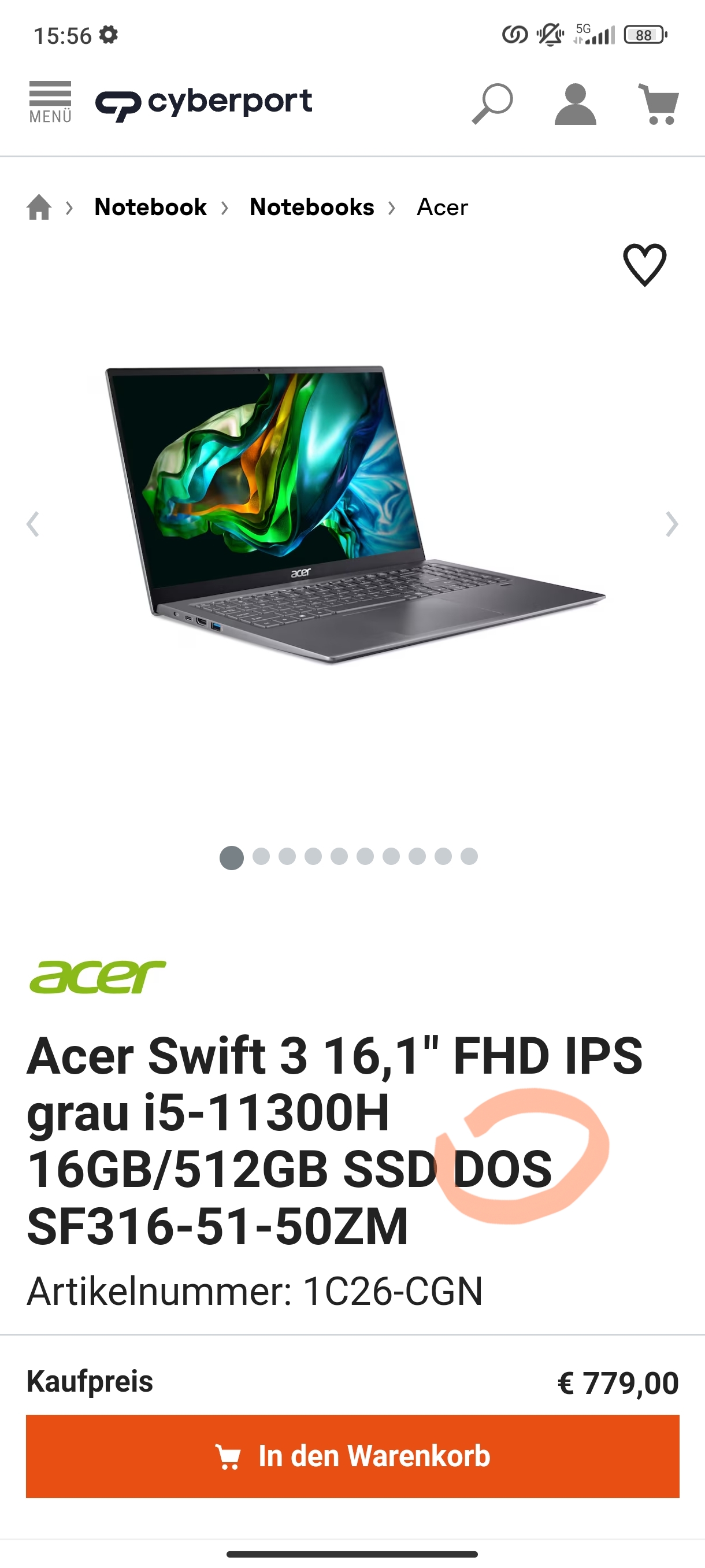
Task: Tap the Acer Swift 3 laptop image
Action: (x=355, y=515)
